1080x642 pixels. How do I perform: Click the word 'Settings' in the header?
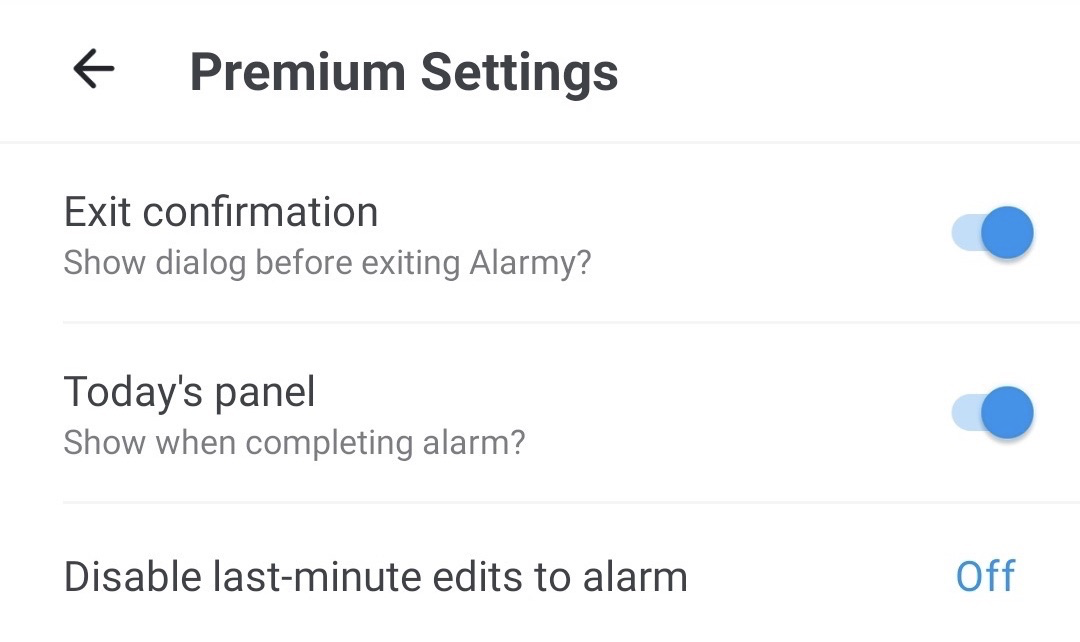(518, 72)
